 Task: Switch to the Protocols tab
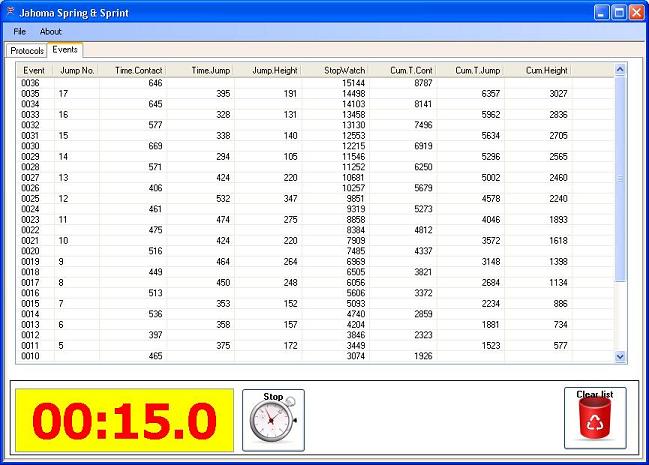point(27,51)
